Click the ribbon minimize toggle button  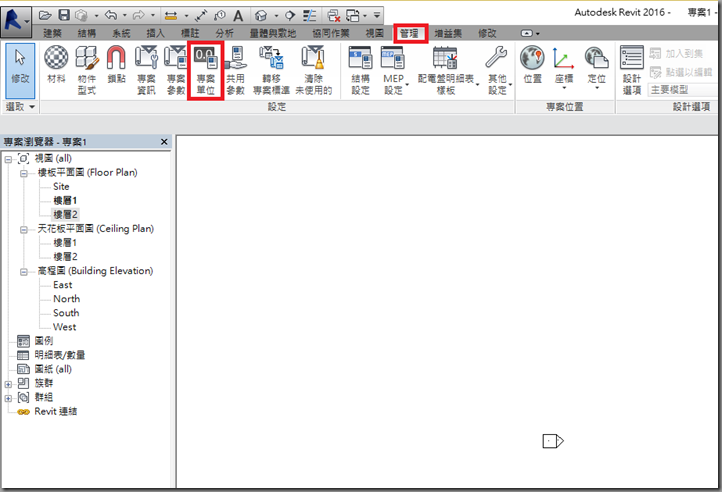527,33
